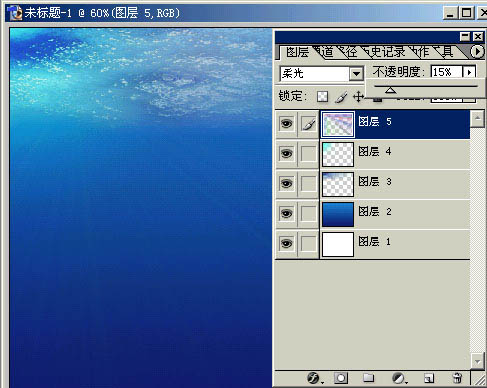The width and height of the screenshot is (487, 388).
Task: Select the white 图层 1 thumbnail
Action: 338,244
